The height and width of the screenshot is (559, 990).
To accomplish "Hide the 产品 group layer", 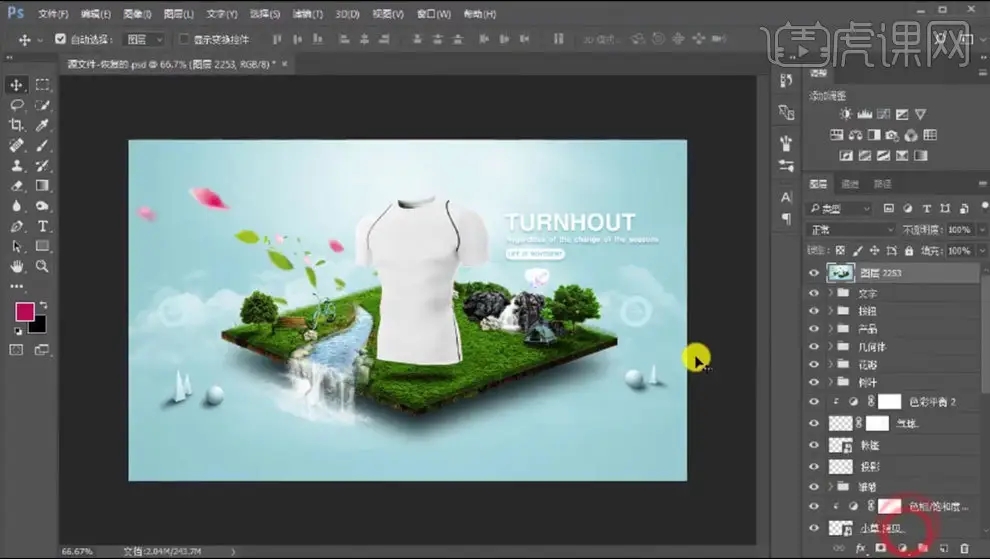I will pos(814,328).
